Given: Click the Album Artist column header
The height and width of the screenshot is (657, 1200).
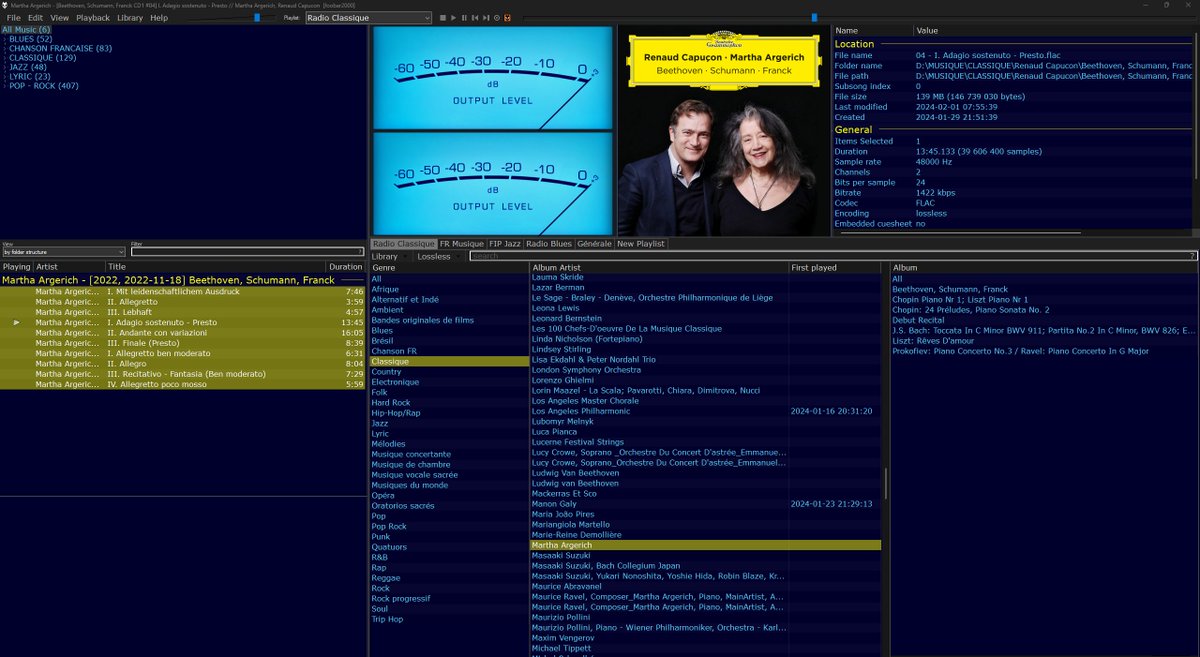Looking at the screenshot, I should click(658, 268).
